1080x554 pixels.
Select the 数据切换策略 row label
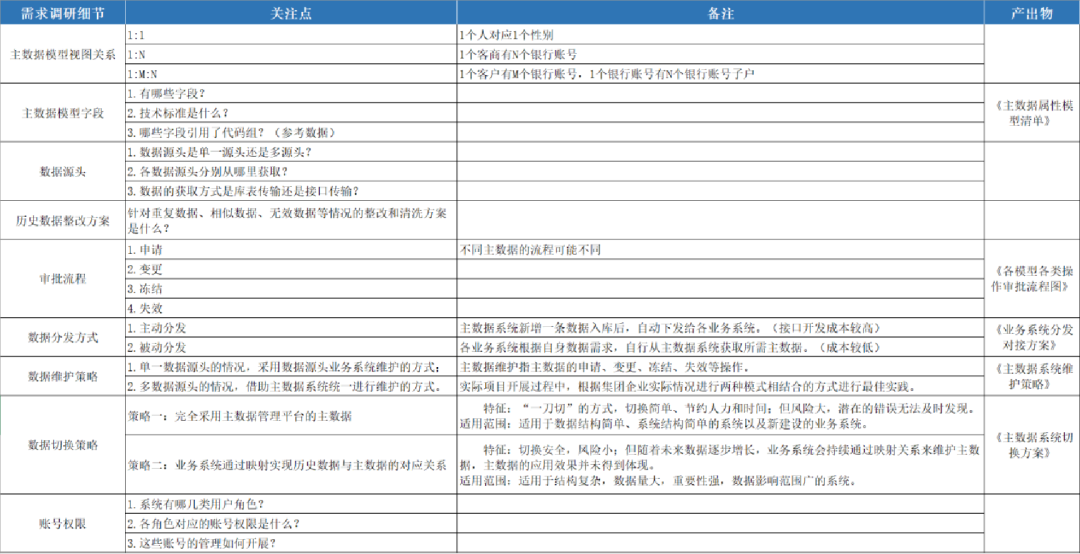[x=62, y=444]
